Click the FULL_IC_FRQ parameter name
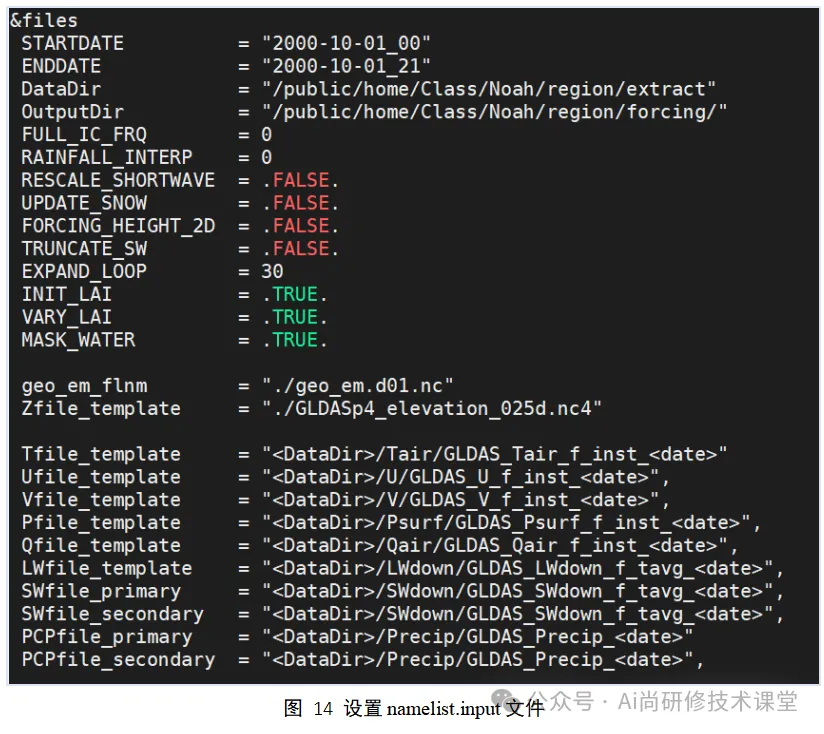This screenshot has height=734, width=824. pos(84,135)
